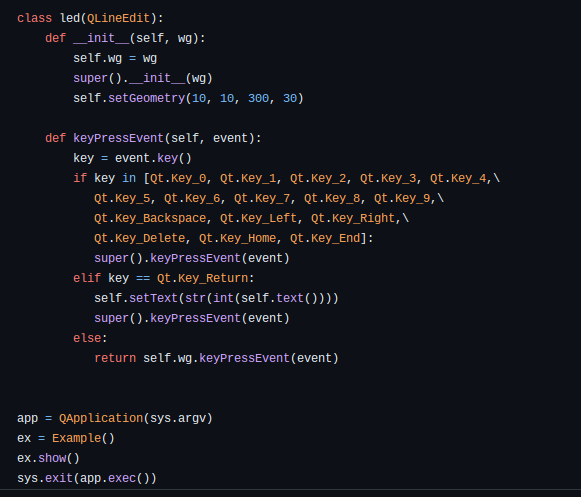Image resolution: width=581 pixels, height=497 pixels.
Task: Click the 'key = event.key()' line
Action: (132, 158)
